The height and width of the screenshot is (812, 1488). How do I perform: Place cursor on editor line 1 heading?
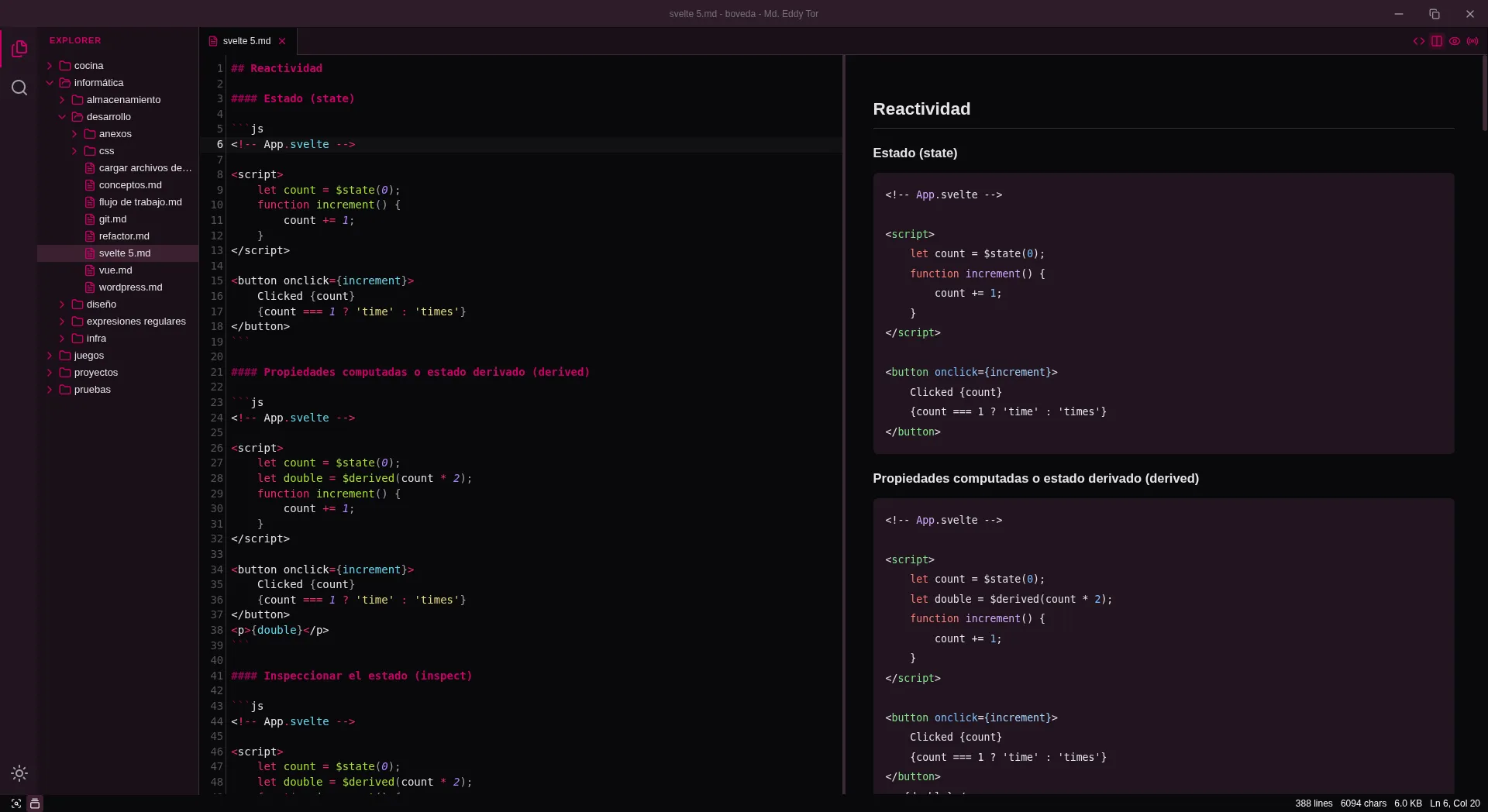click(x=277, y=68)
